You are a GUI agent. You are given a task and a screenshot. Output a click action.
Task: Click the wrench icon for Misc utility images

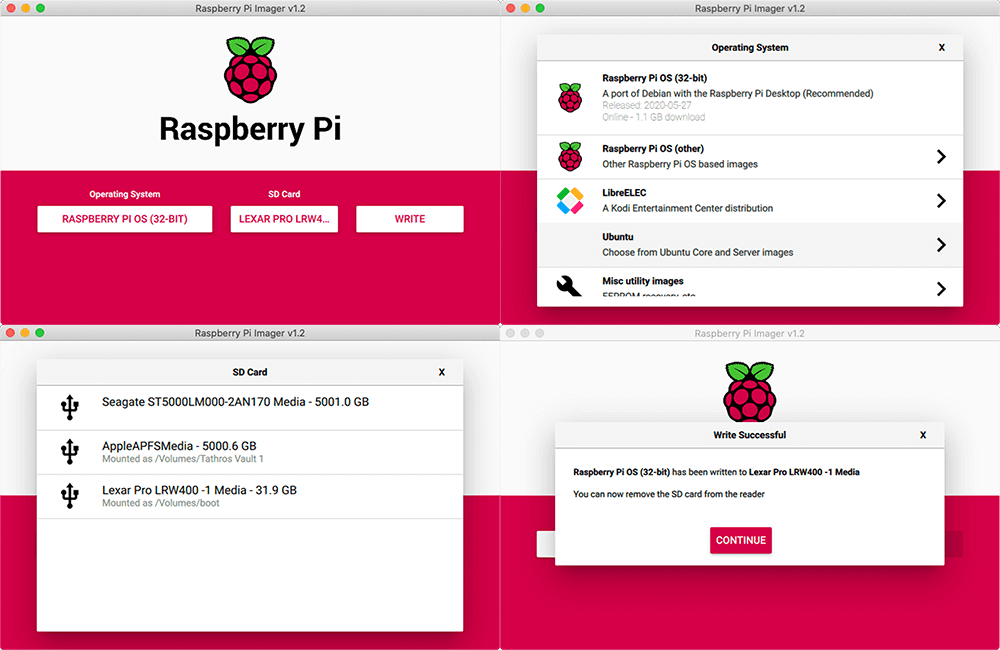pyautogui.click(x=569, y=286)
